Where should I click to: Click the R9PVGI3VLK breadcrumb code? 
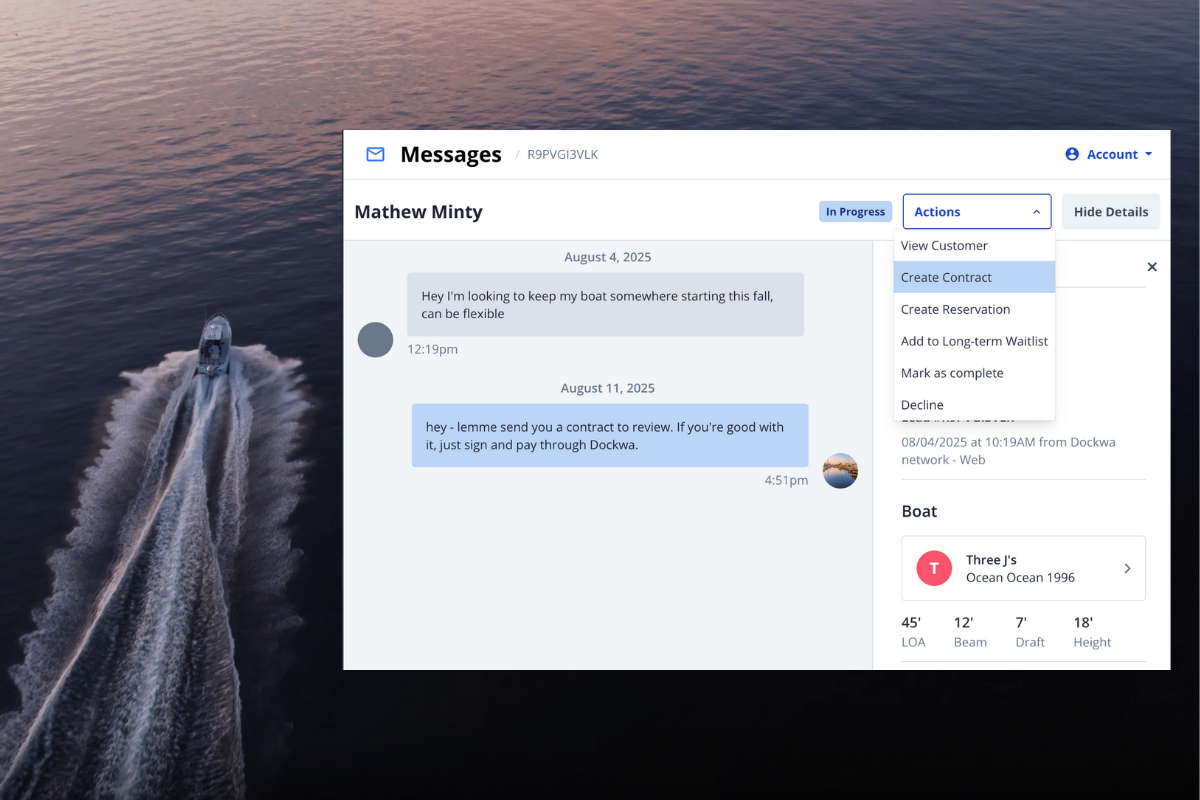pos(562,154)
